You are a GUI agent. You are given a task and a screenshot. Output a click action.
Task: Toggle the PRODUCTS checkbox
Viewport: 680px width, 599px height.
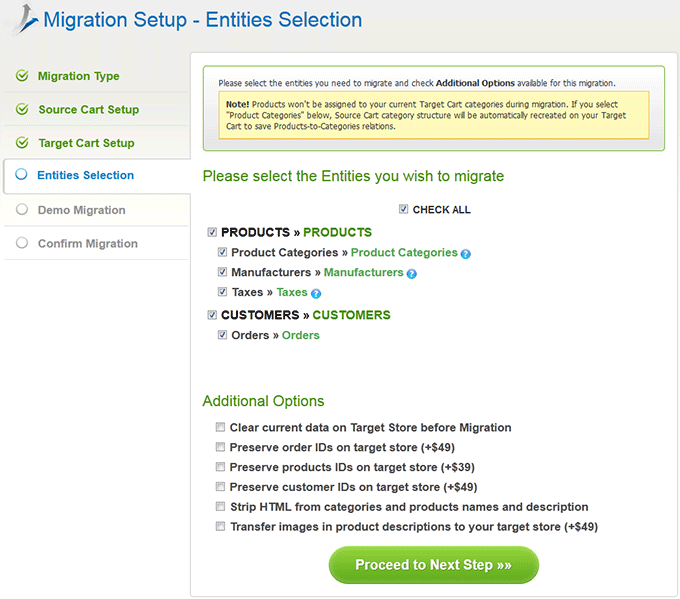tap(212, 232)
